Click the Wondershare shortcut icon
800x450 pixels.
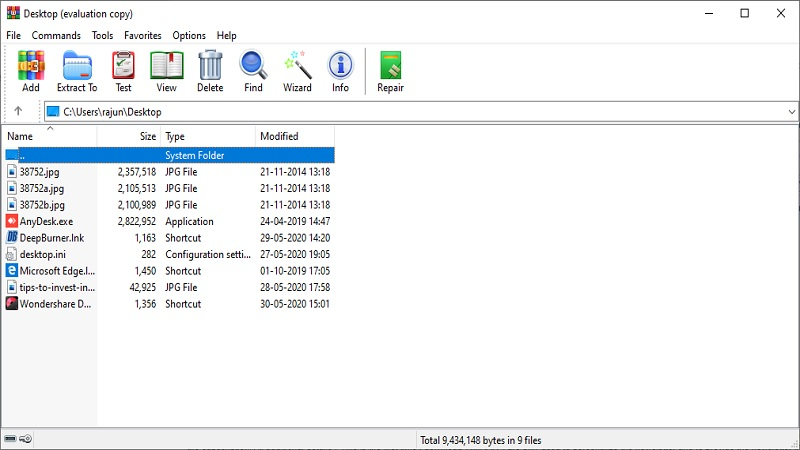pyautogui.click(x=12, y=304)
